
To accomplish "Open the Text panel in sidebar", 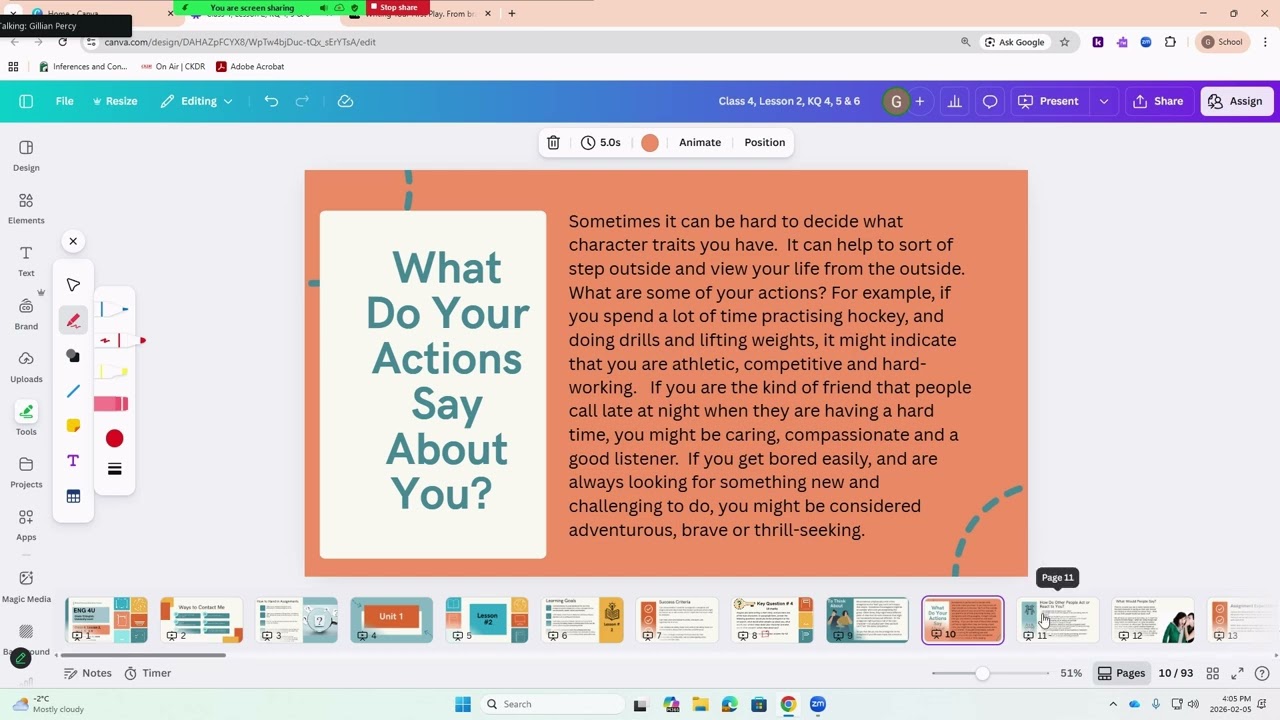I will 26,261.
